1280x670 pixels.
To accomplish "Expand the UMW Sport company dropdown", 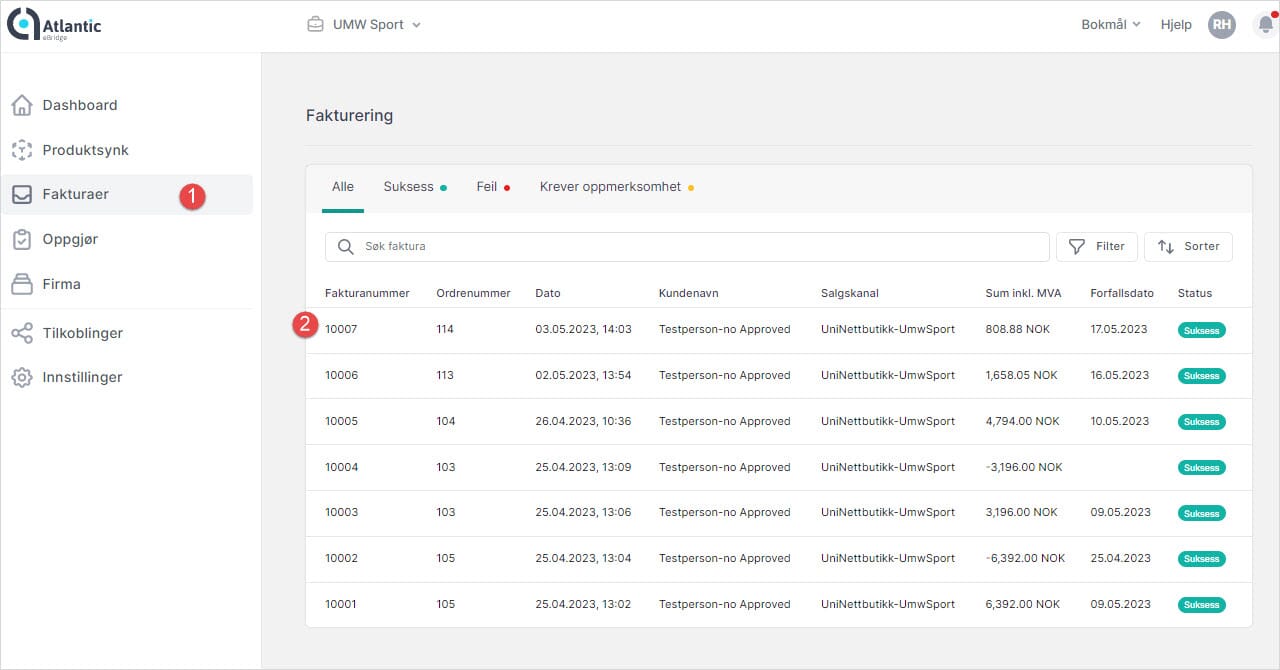I will click(365, 25).
